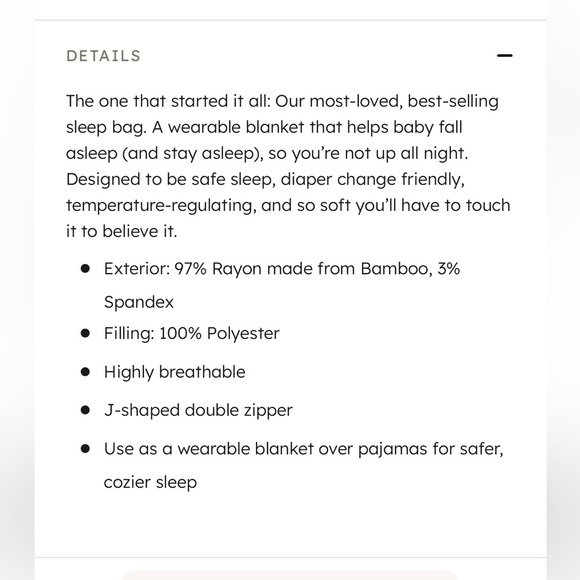The height and width of the screenshot is (580, 580).
Task: Click the DETAILS section header
Action: point(104,56)
